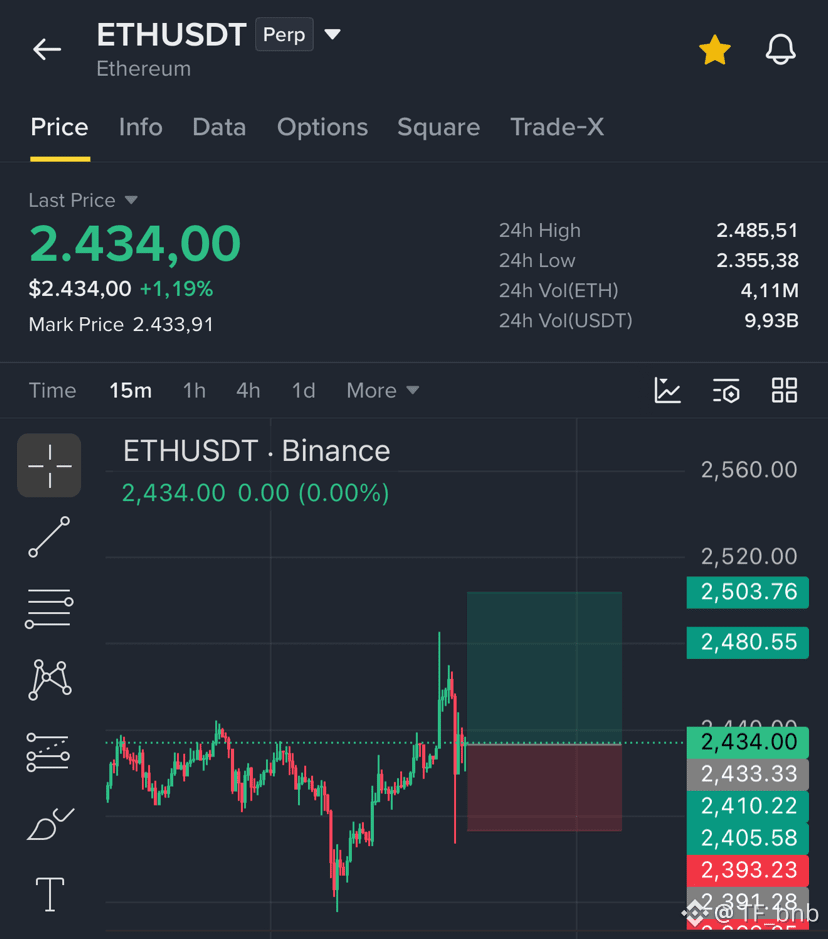This screenshot has width=828, height=939.
Task: Expand the ETHUSDT Perp pair dropdown arrow
Action: (333, 34)
